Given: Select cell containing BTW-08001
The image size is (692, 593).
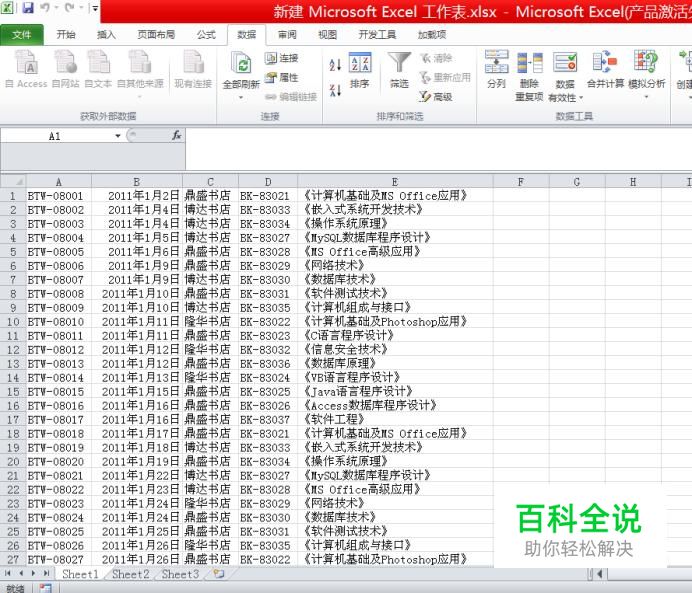Looking at the screenshot, I should click(x=59, y=195).
